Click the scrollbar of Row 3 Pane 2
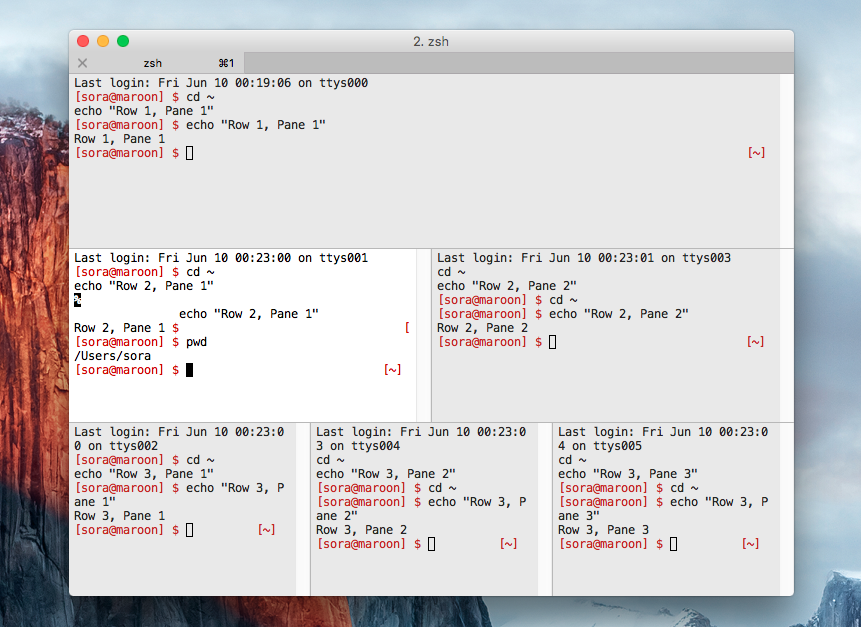 [x=545, y=509]
